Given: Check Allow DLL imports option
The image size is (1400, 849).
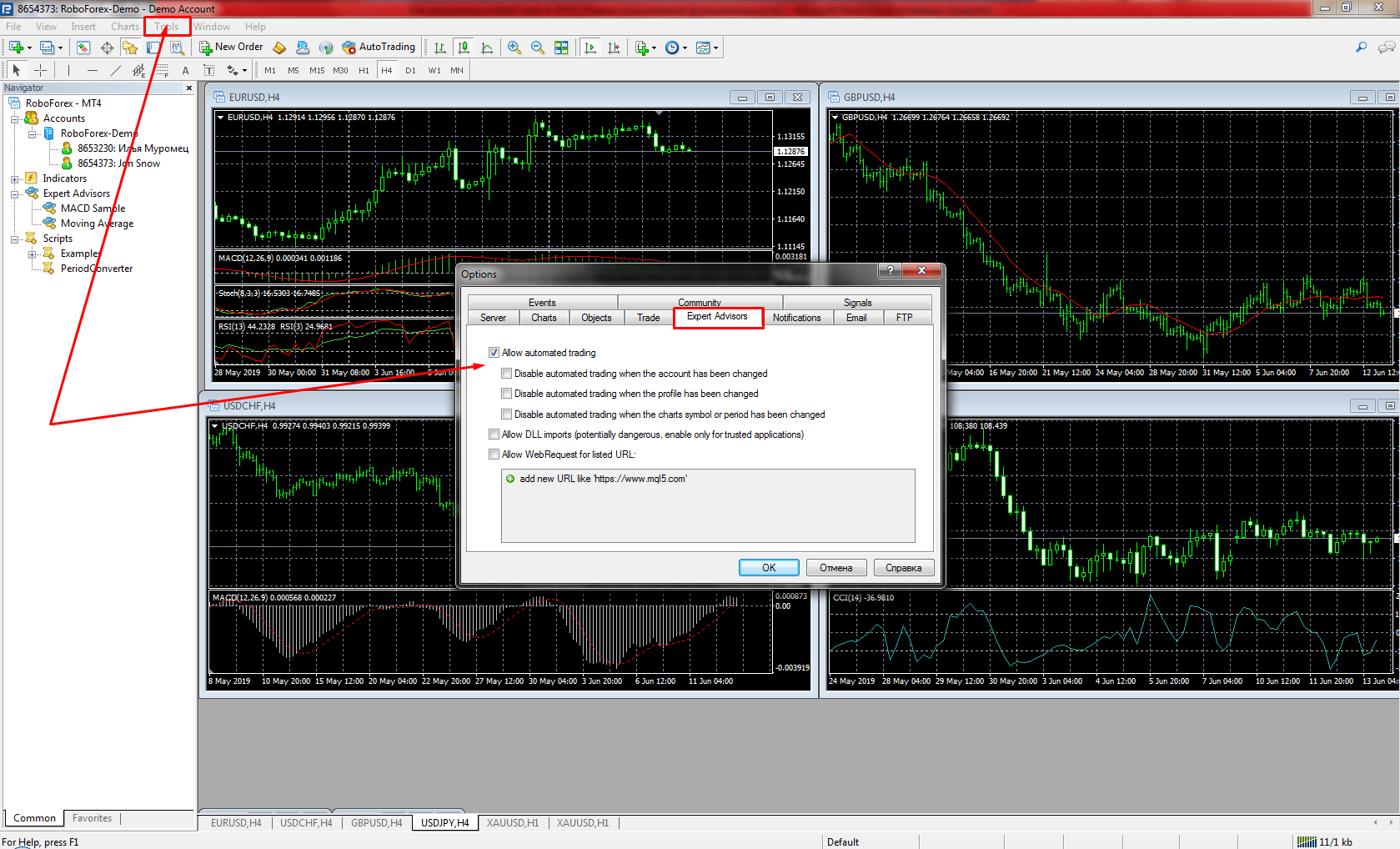Looking at the screenshot, I should tap(494, 435).
